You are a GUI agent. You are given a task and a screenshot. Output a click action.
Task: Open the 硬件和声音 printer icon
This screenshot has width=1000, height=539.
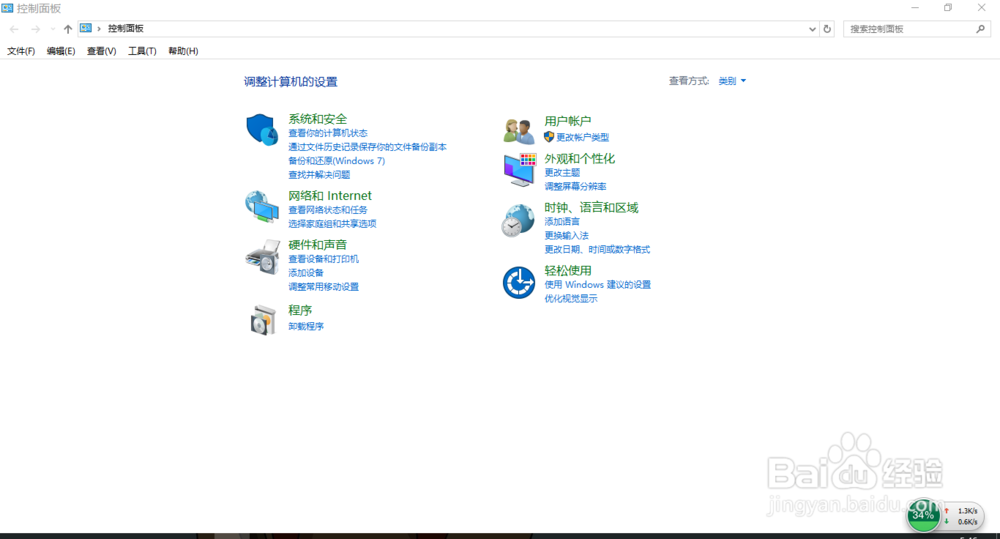262,257
